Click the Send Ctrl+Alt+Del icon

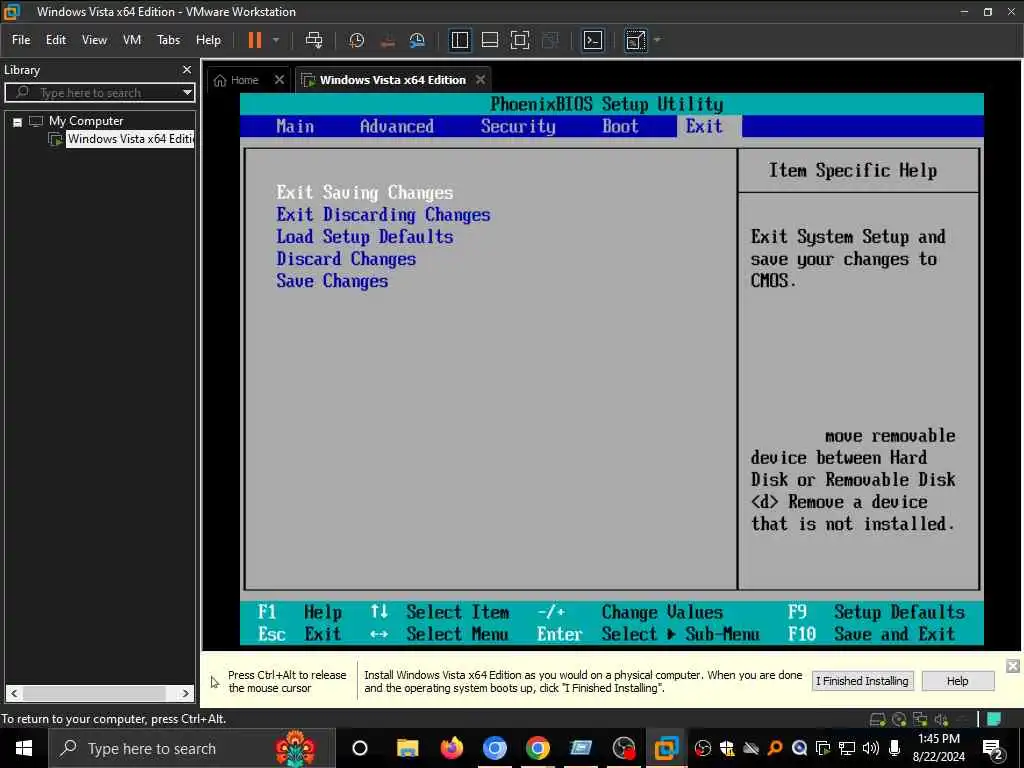[314, 40]
